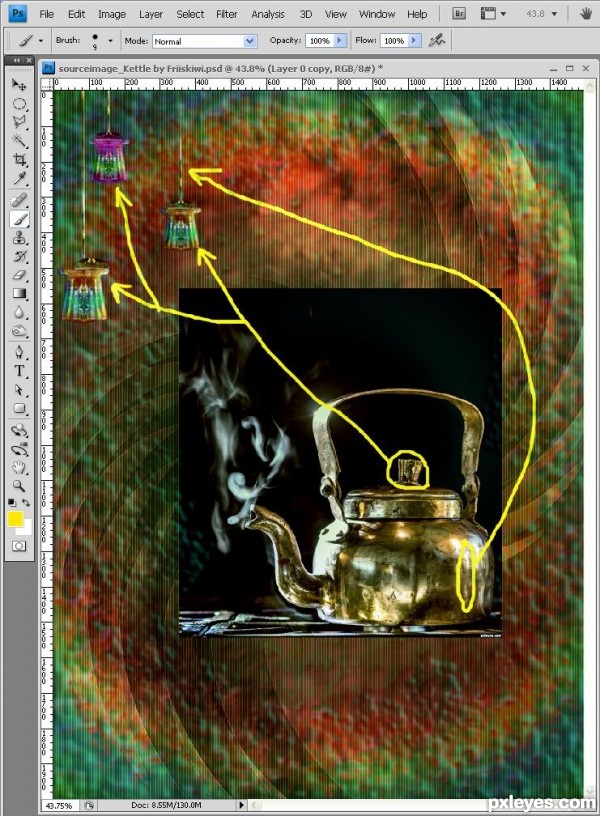600x816 pixels.
Task: Open the yellow foreground color picker
Action: click(15, 519)
